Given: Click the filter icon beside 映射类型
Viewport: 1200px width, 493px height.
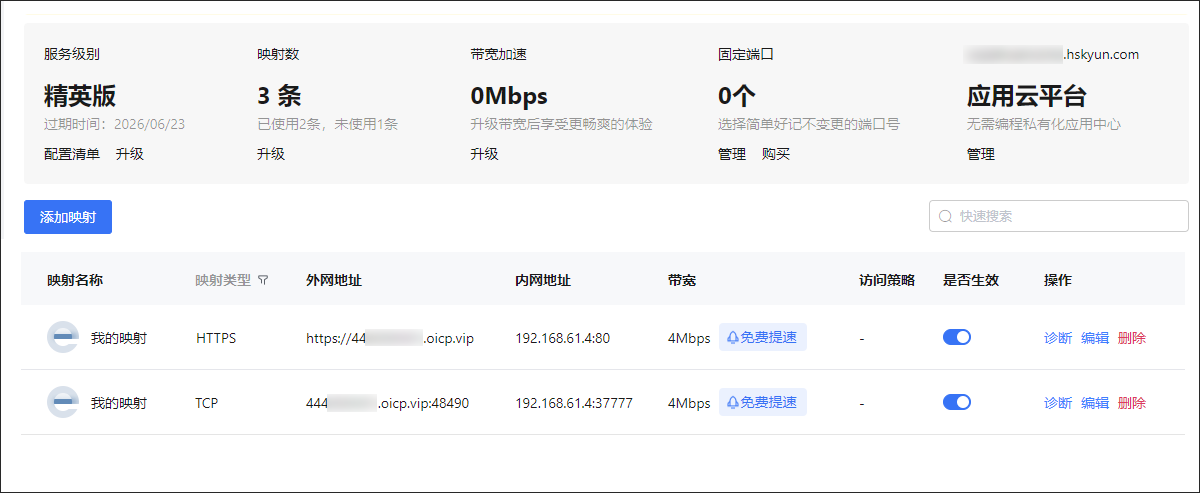Looking at the screenshot, I should click(263, 281).
